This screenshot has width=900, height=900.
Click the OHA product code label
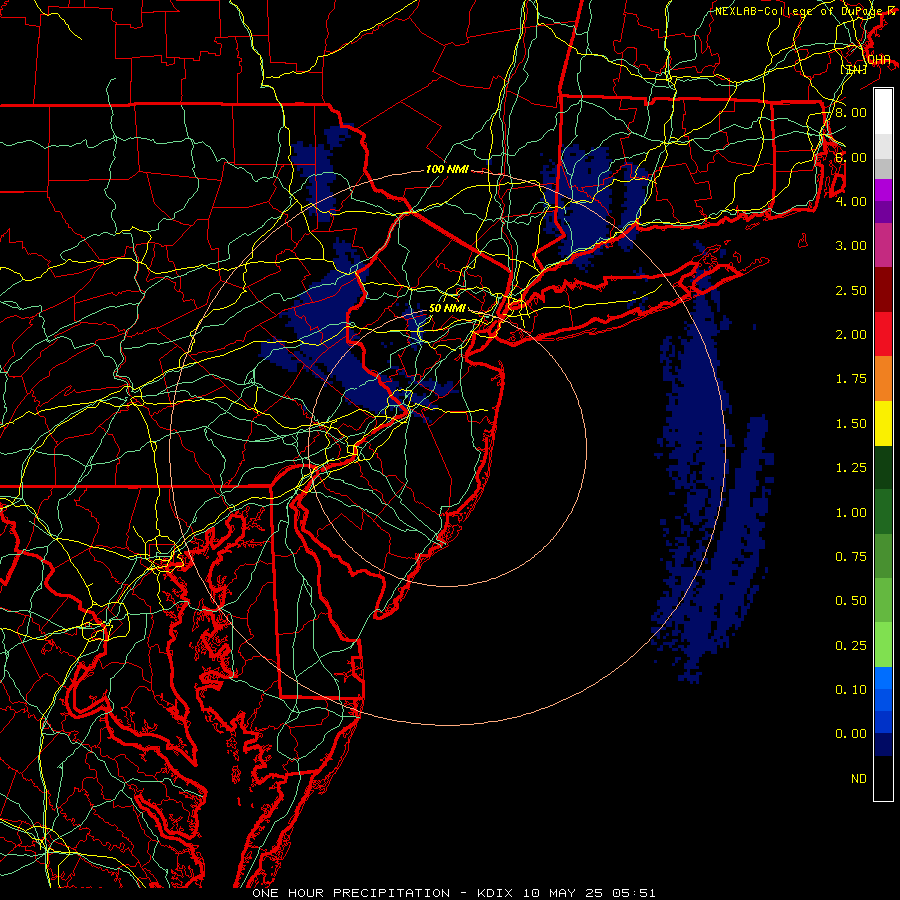(879, 60)
